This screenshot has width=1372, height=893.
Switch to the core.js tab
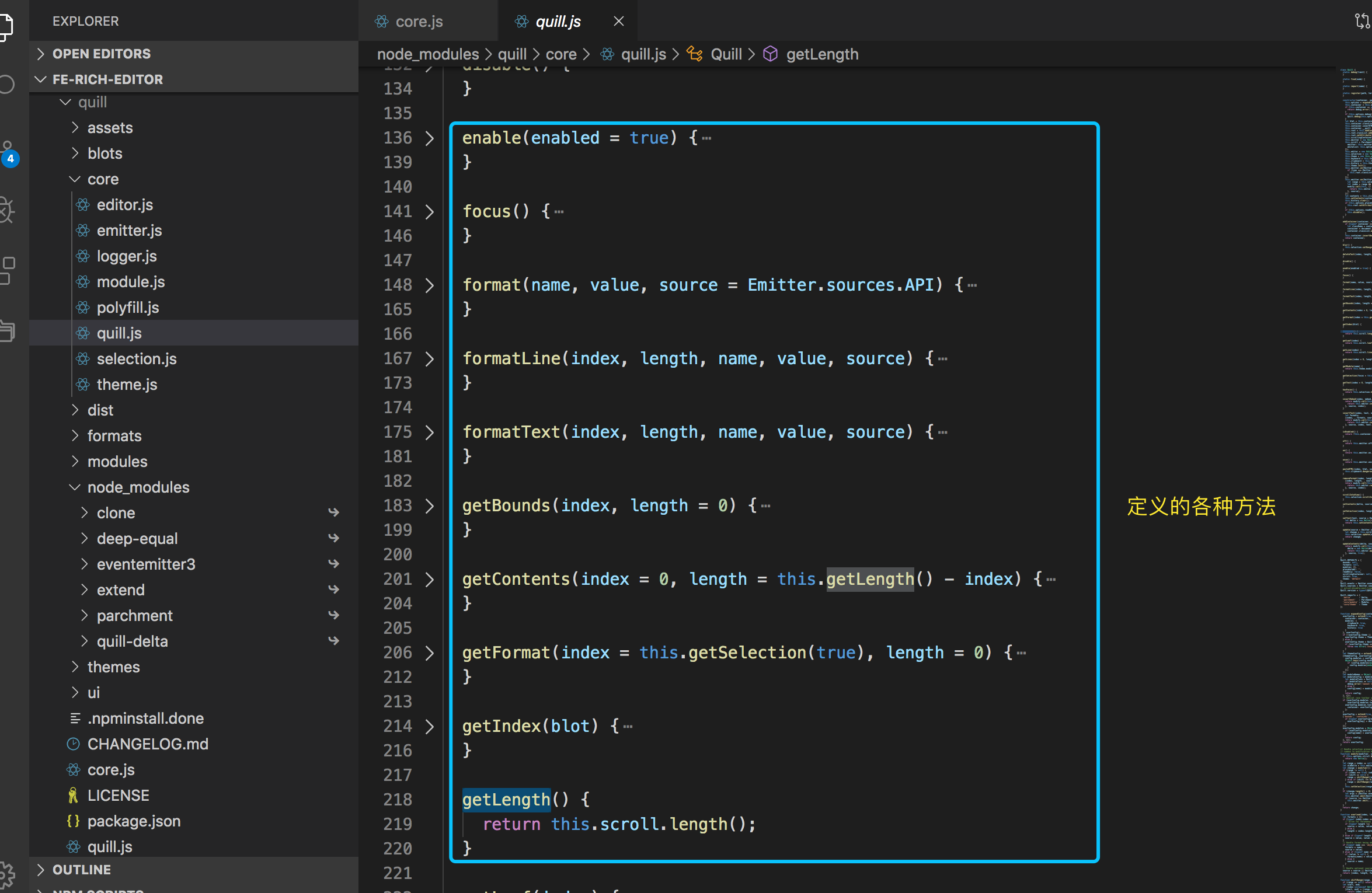[x=419, y=22]
